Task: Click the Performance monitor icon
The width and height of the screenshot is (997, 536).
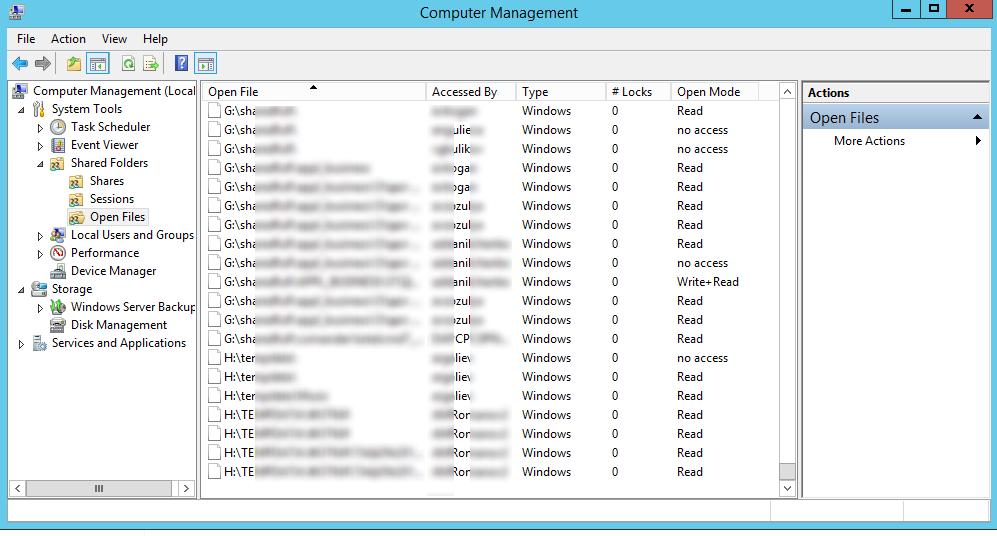Action: click(x=58, y=253)
